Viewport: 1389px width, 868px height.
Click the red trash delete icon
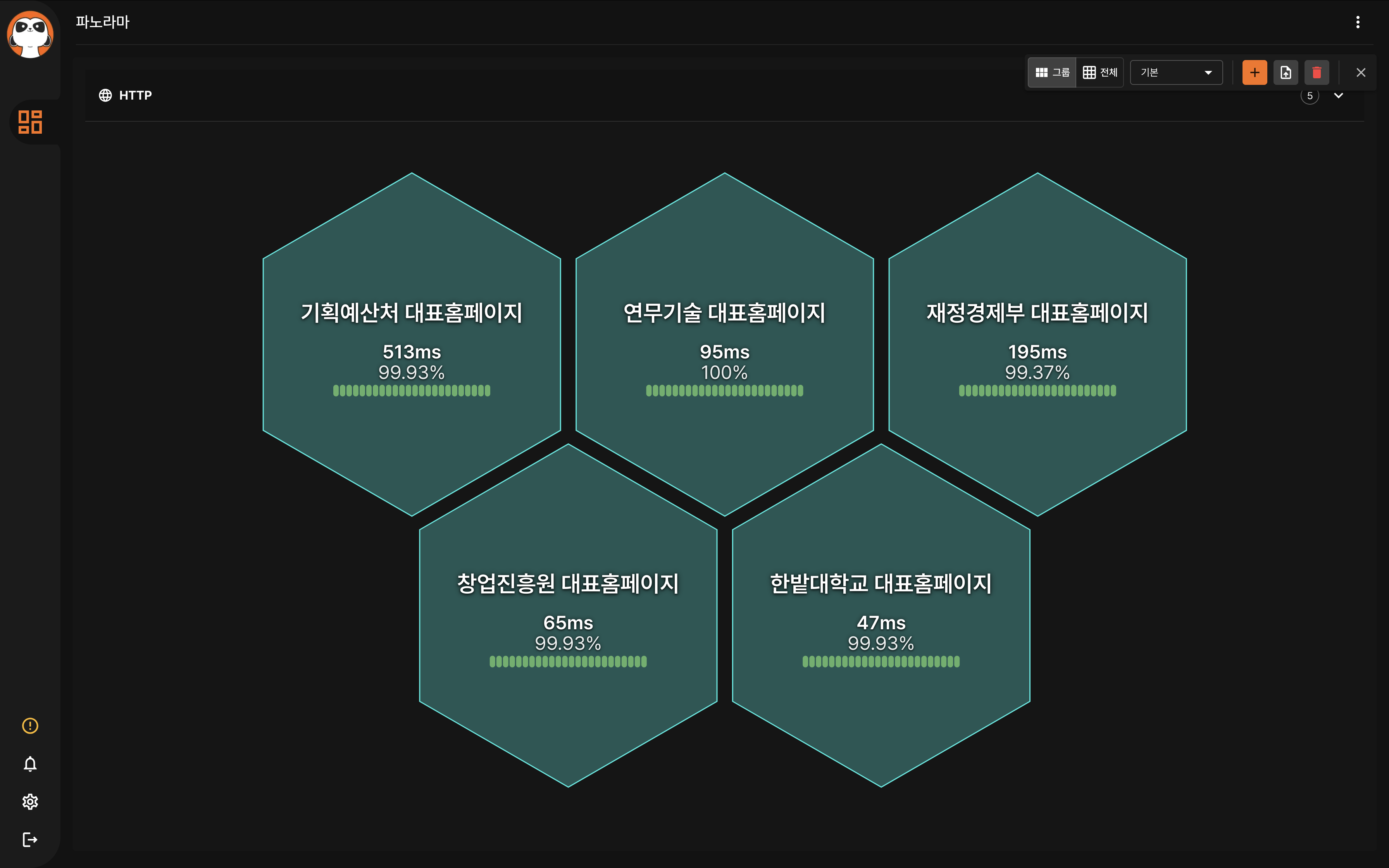point(1317,72)
